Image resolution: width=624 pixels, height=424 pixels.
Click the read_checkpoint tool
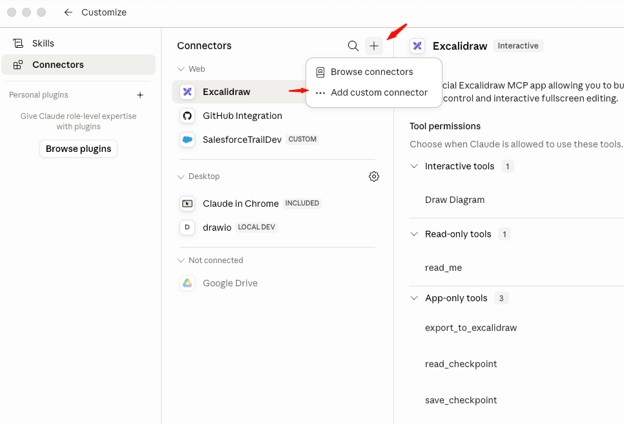[461, 364]
